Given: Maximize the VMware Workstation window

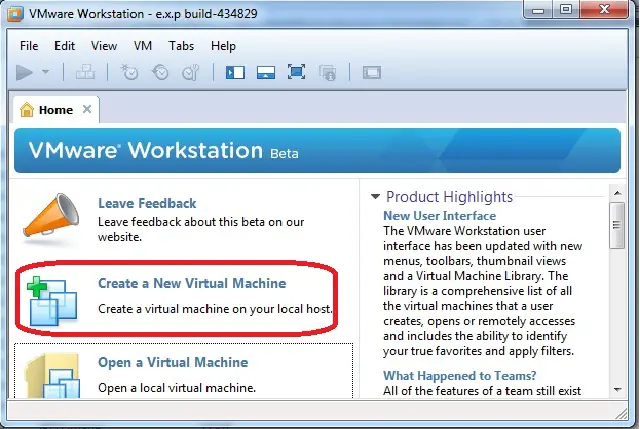Looking at the screenshot, I should (566, 10).
